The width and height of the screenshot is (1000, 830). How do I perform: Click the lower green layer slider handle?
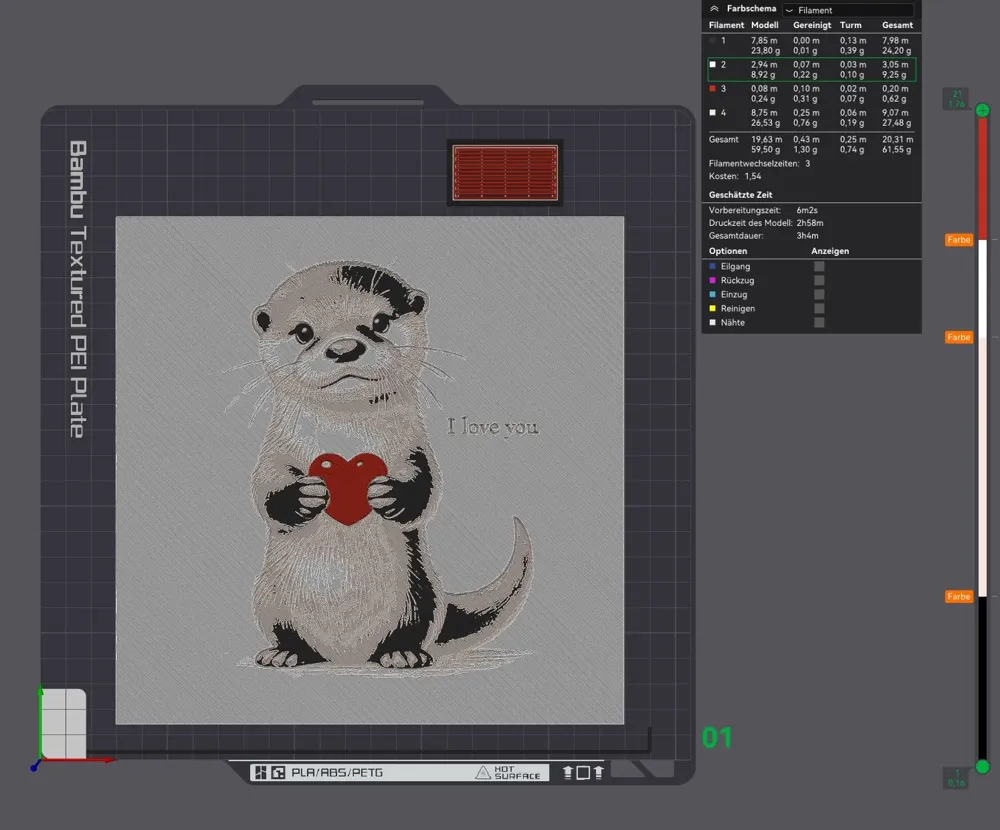click(983, 767)
